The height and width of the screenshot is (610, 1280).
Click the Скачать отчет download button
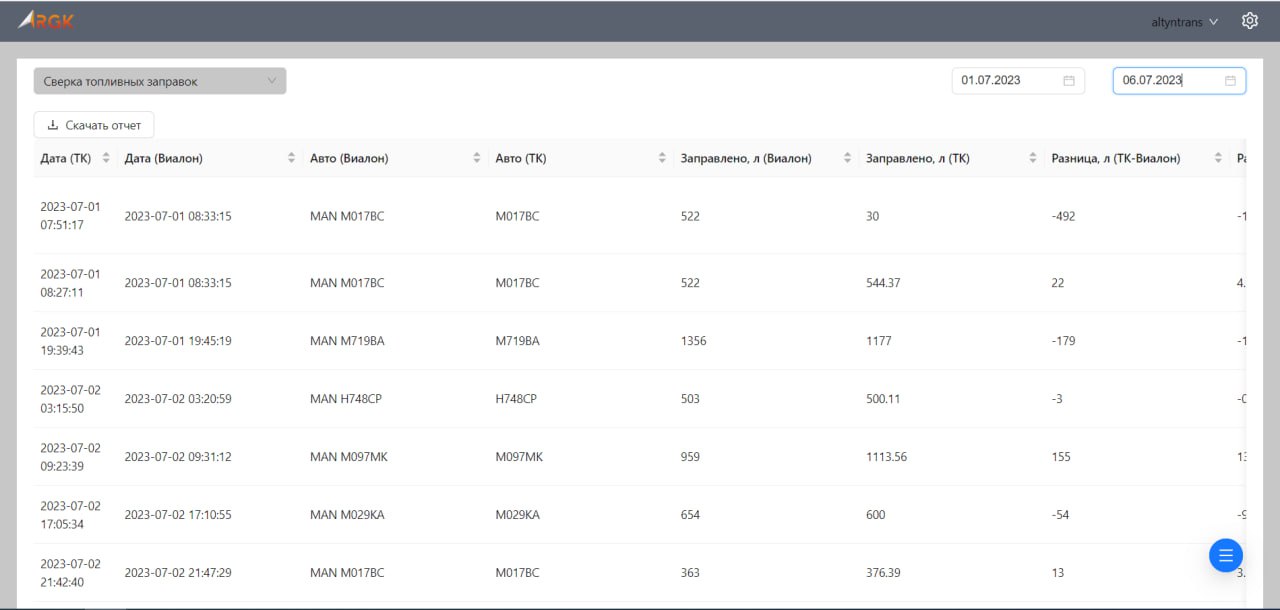pyautogui.click(x=94, y=125)
